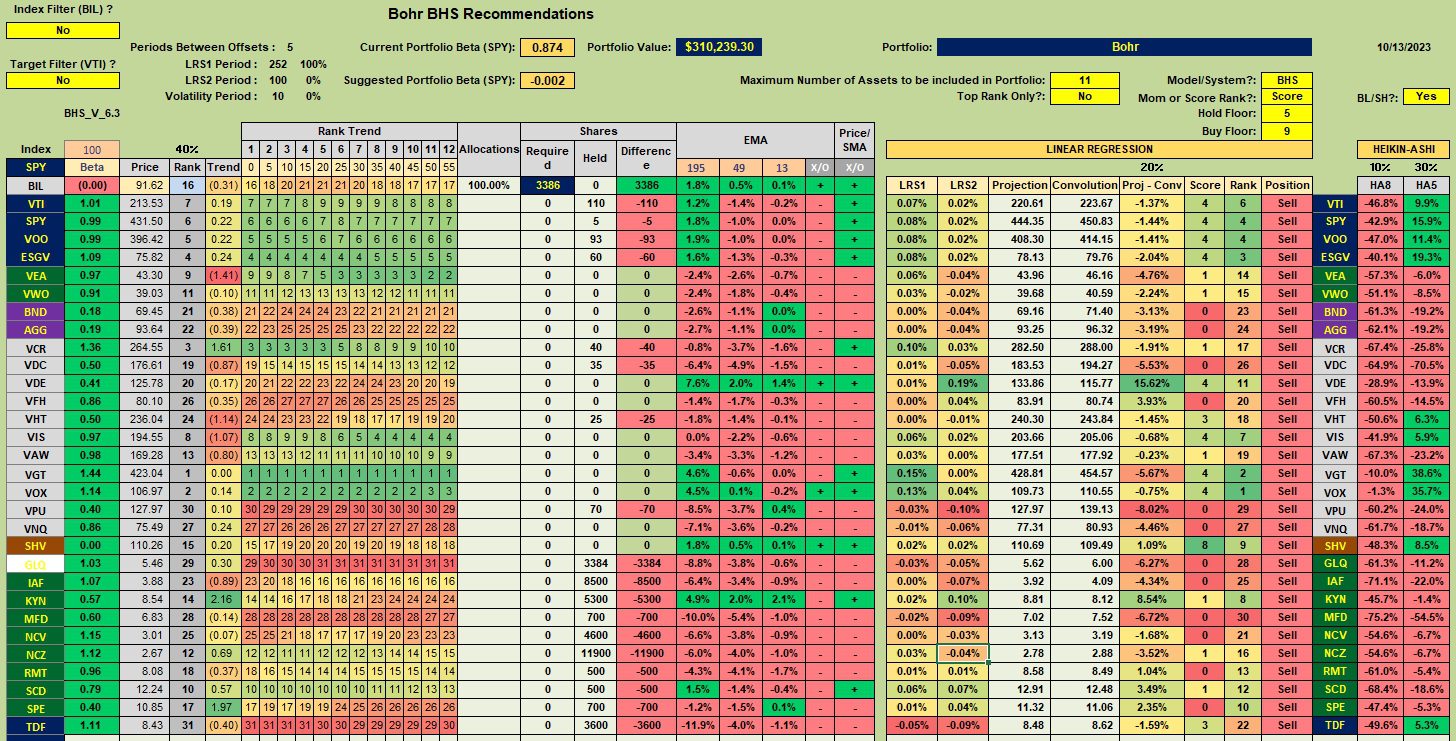Select the VDE Proj - Conv value 15.62%
Image resolution: width=1456 pixels, height=741 pixels.
pos(1152,383)
